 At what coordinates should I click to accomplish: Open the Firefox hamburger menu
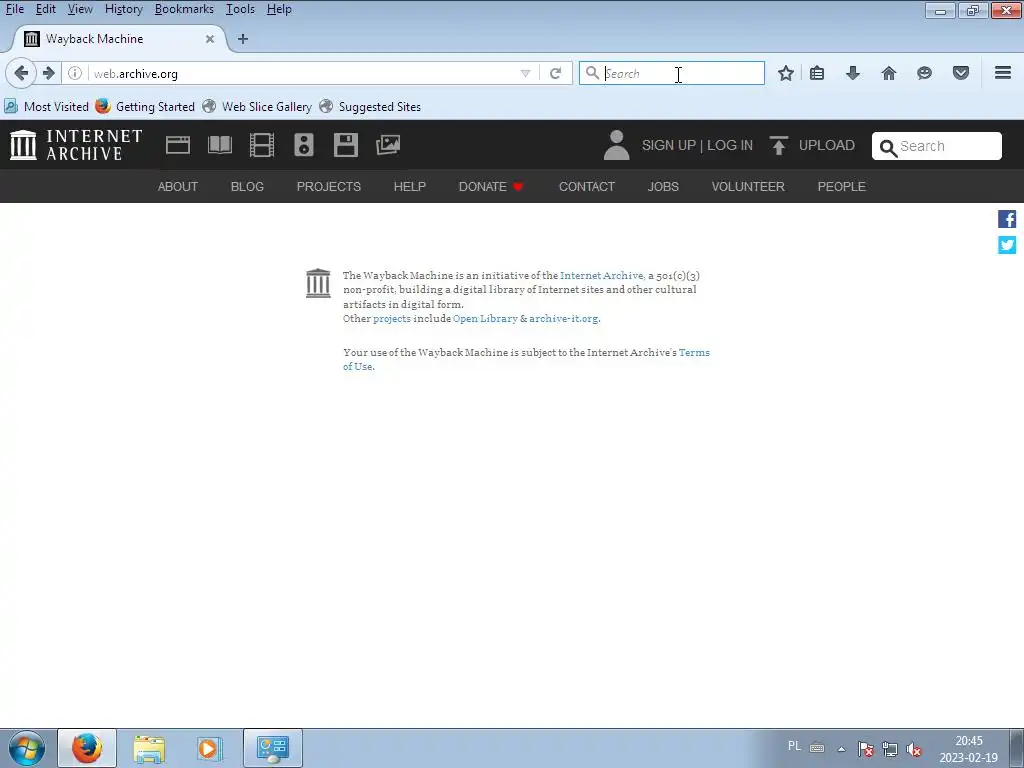point(1003,73)
